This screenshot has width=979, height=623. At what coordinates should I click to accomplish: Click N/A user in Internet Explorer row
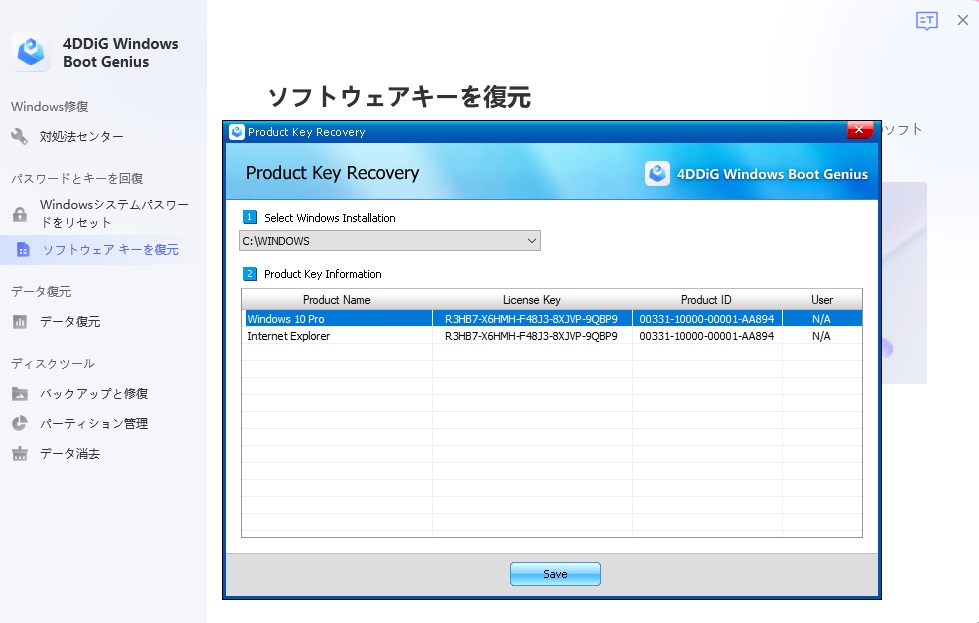[821, 336]
